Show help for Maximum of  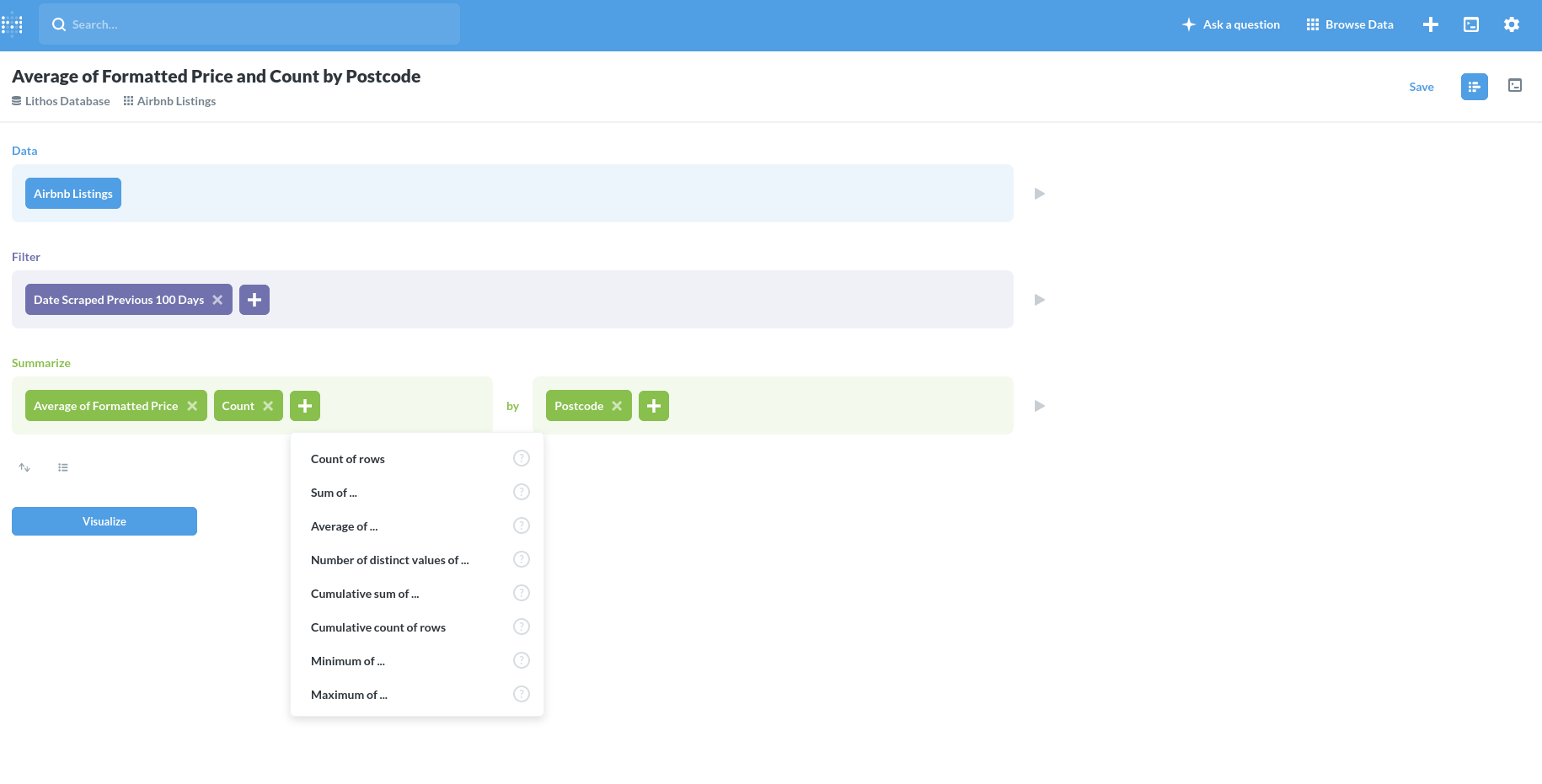[522, 694]
